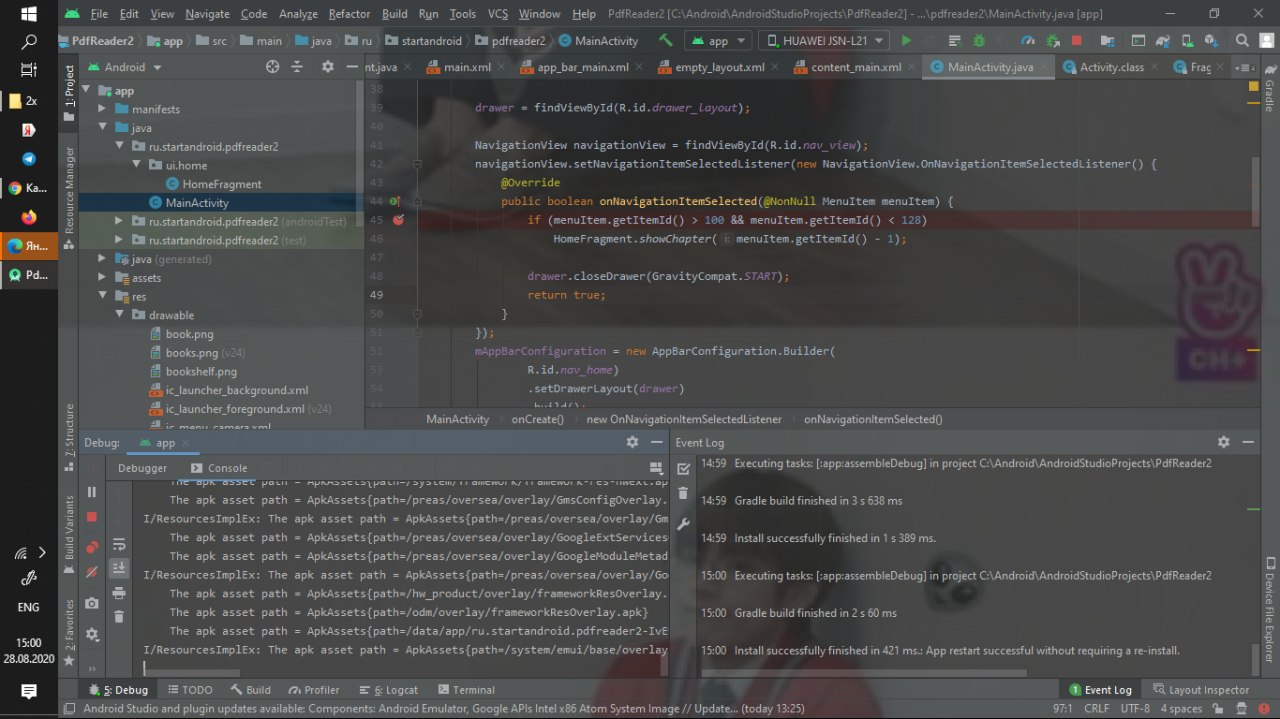Mark all Event Log notifications read
1280x719 pixels.
click(x=683, y=468)
